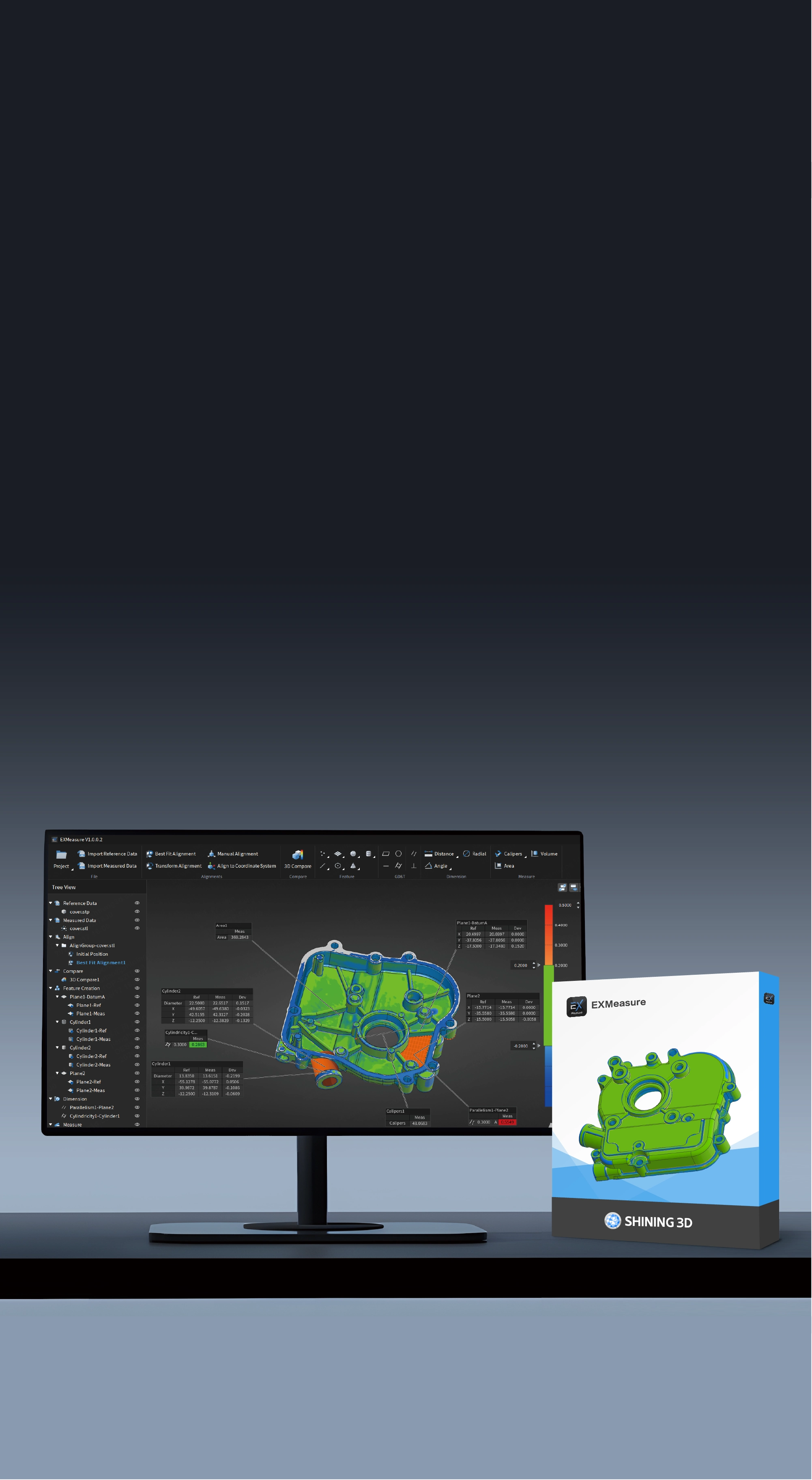Screen dimensions: 812x1480
Task: Click the Calipers1 annotation label
Action: 395,1111
